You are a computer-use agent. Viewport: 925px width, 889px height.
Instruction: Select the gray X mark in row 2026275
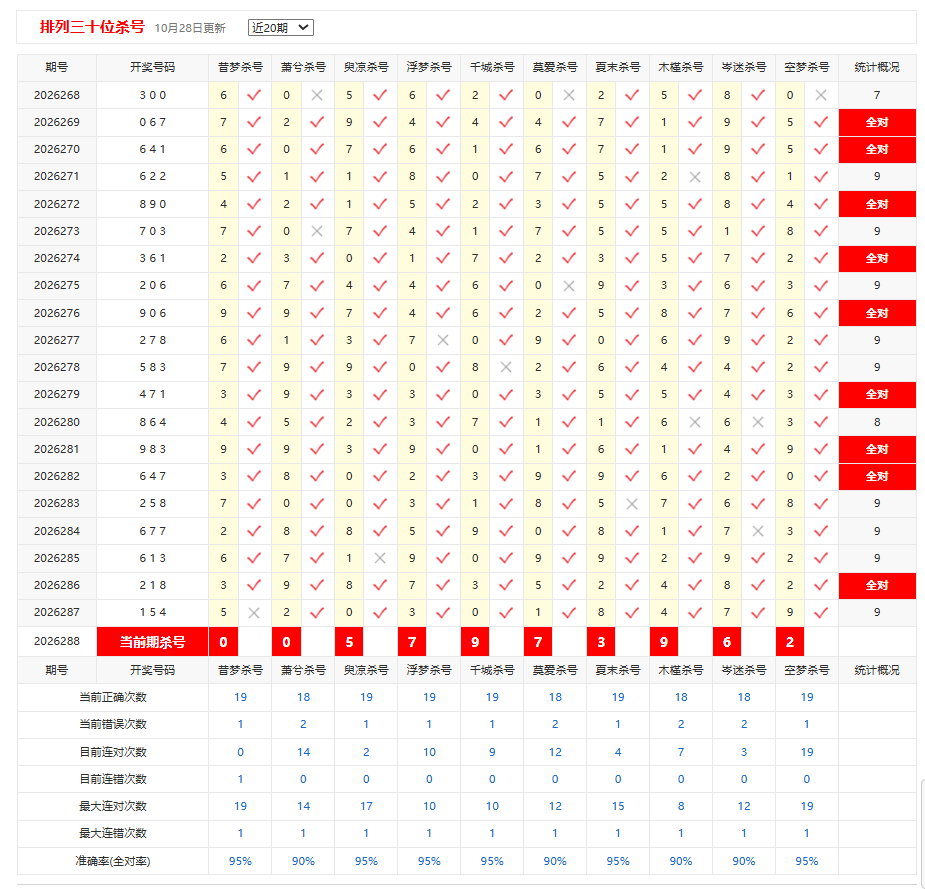click(569, 286)
